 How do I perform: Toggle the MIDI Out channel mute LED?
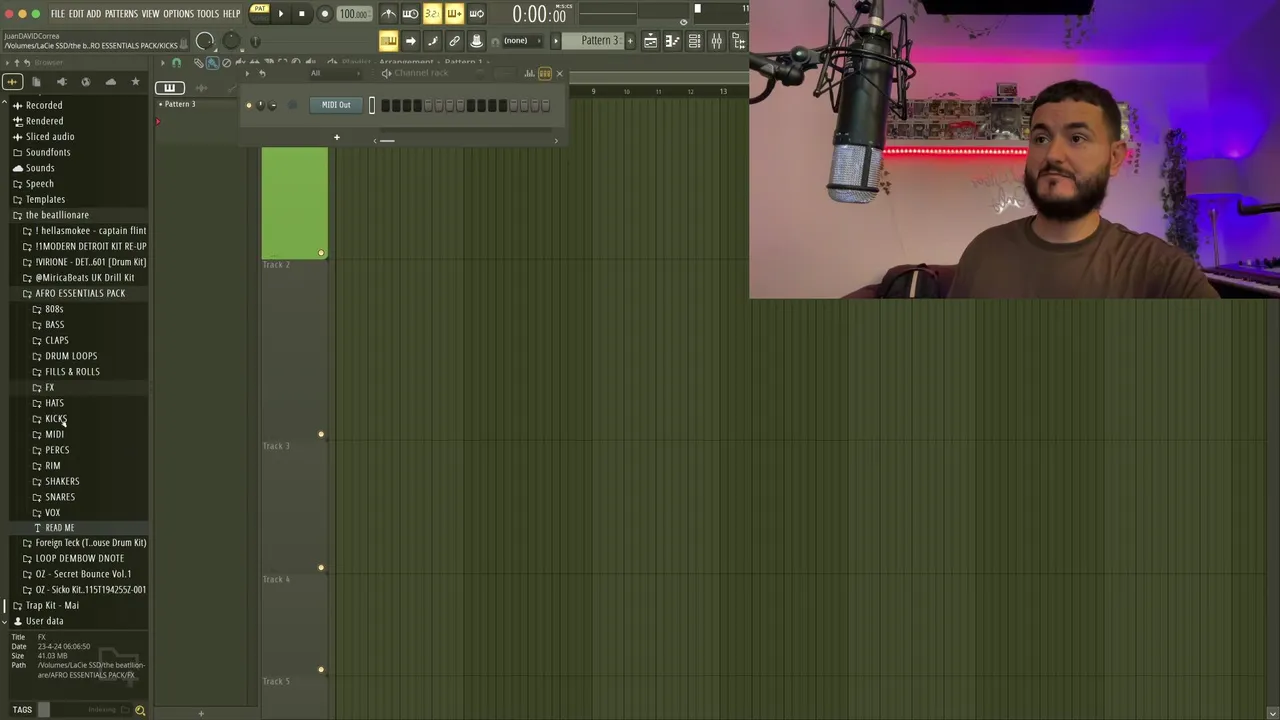[249, 105]
